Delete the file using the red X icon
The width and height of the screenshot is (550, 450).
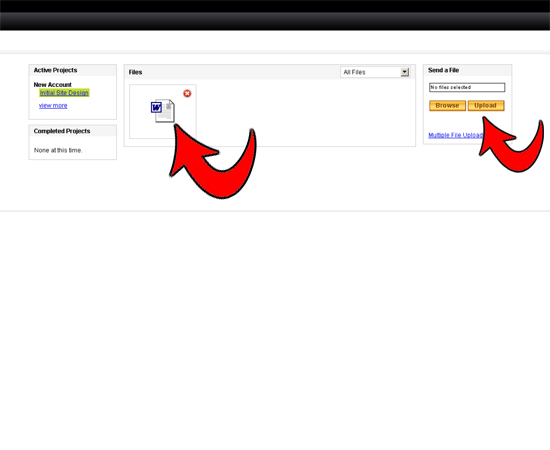click(187, 93)
